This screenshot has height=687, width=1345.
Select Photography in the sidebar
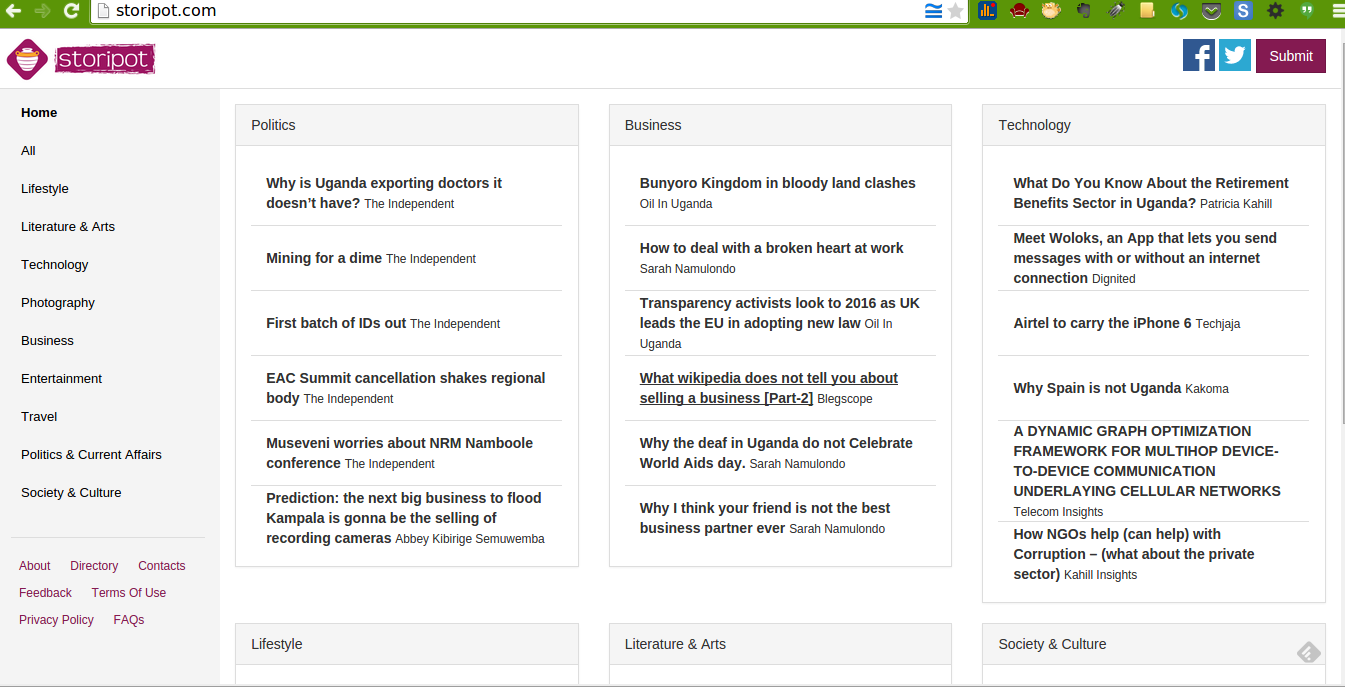point(58,302)
